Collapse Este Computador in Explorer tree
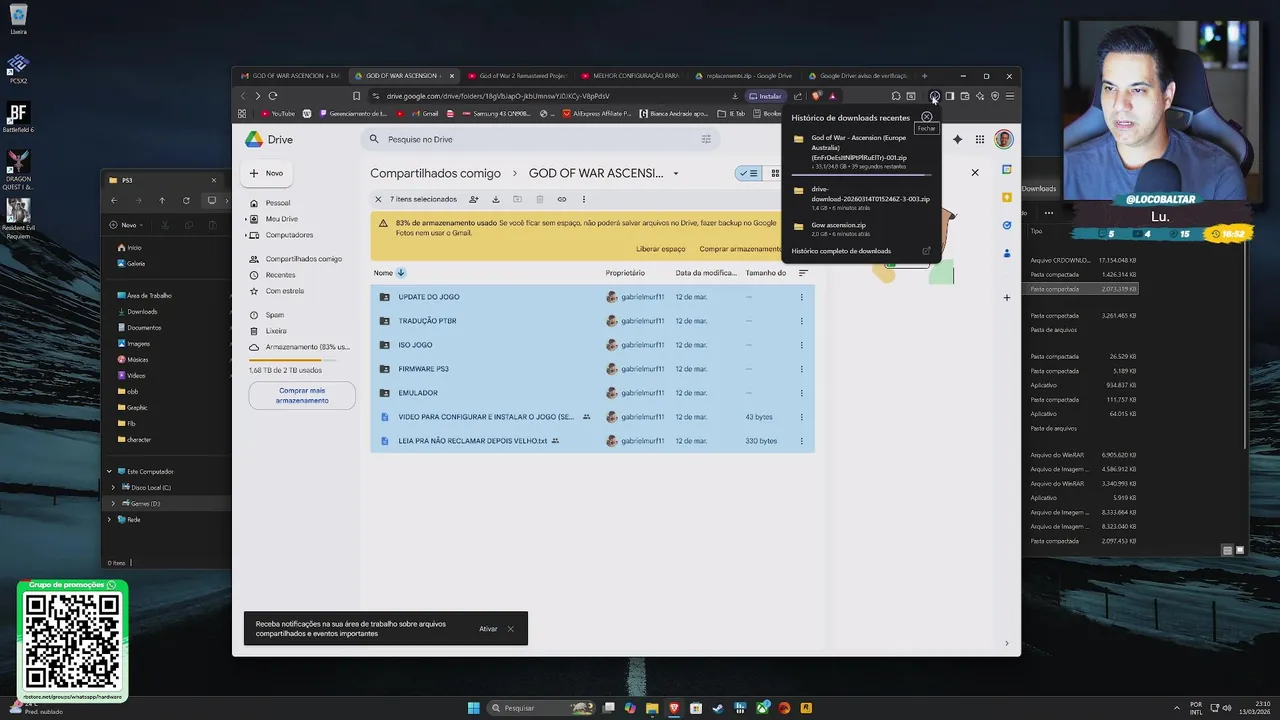The image size is (1280, 720). tap(110, 471)
